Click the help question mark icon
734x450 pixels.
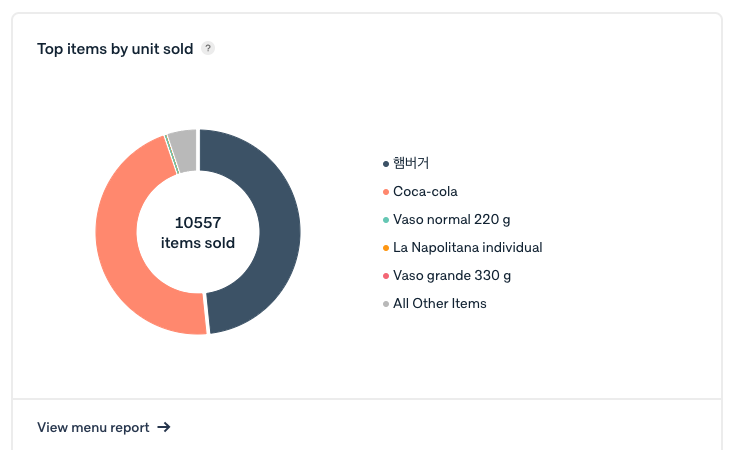tap(208, 48)
